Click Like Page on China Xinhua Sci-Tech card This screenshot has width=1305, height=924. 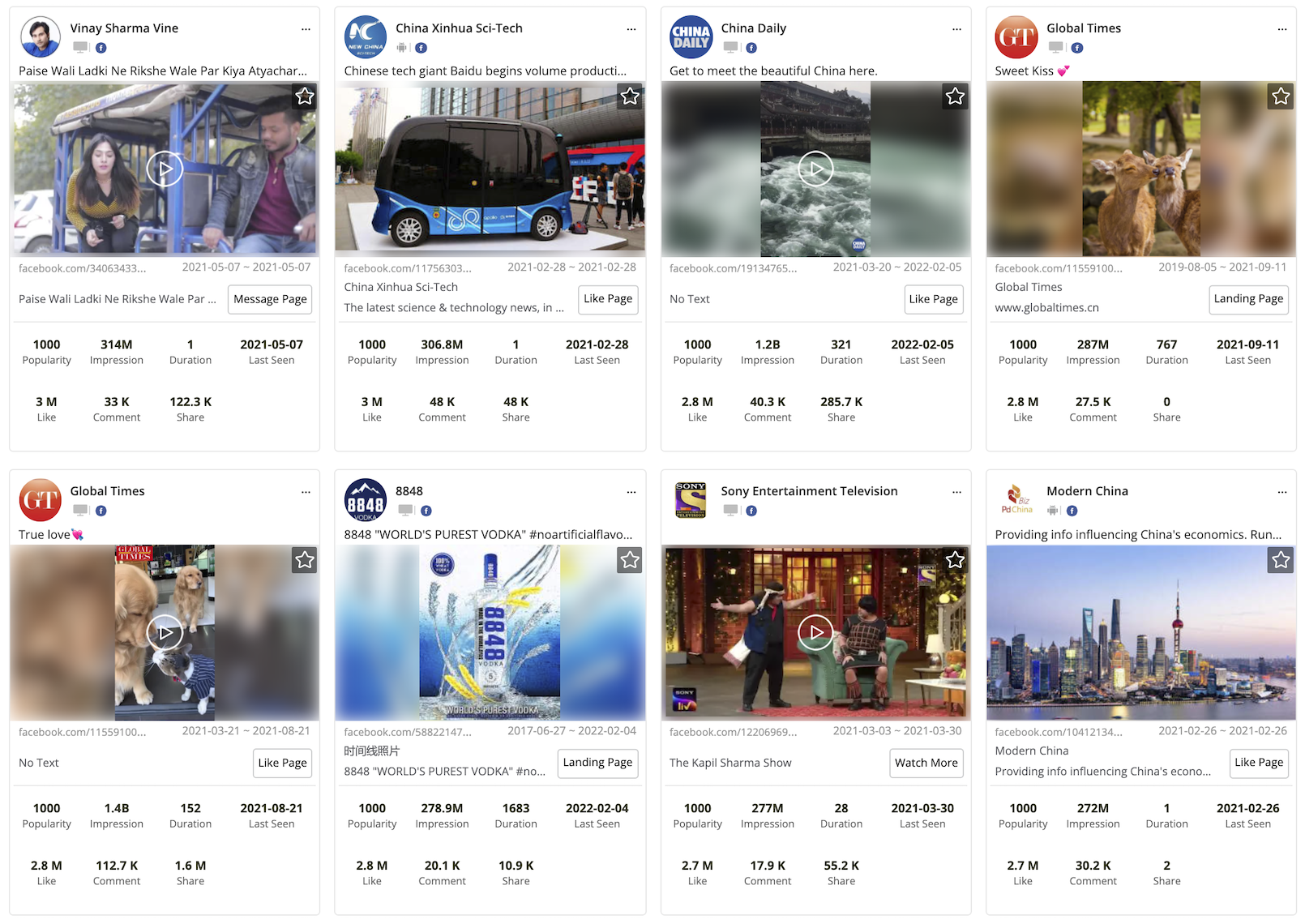[608, 299]
